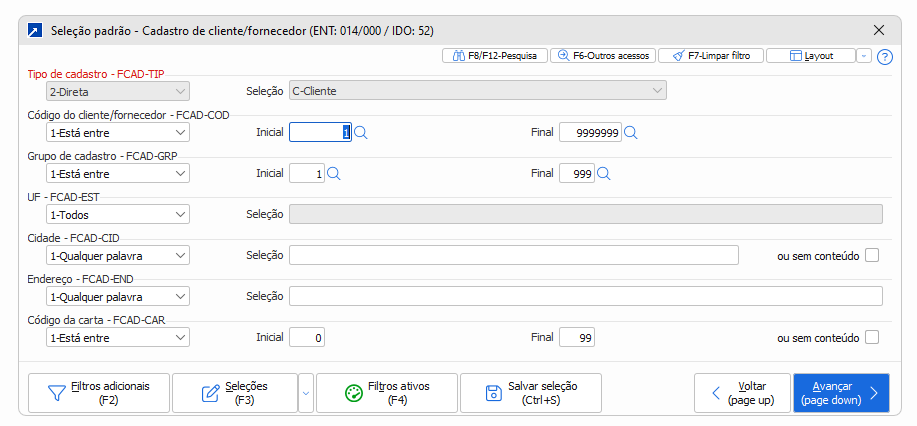
Task: Open lookup magnifier for final client code
Action: [x=630, y=132]
